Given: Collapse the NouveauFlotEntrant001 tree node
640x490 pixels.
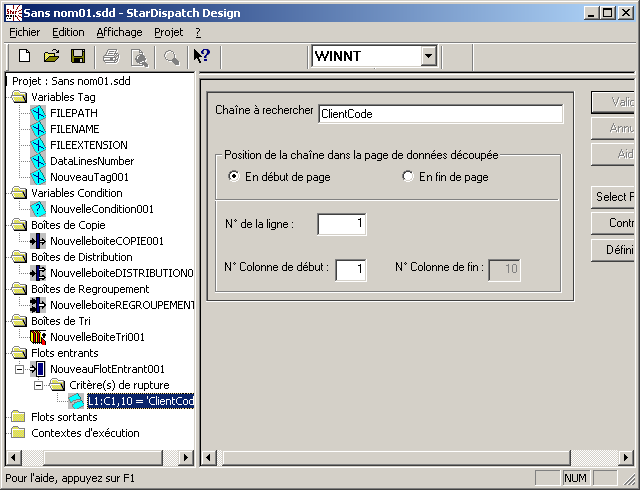Looking at the screenshot, I should coord(21,369).
